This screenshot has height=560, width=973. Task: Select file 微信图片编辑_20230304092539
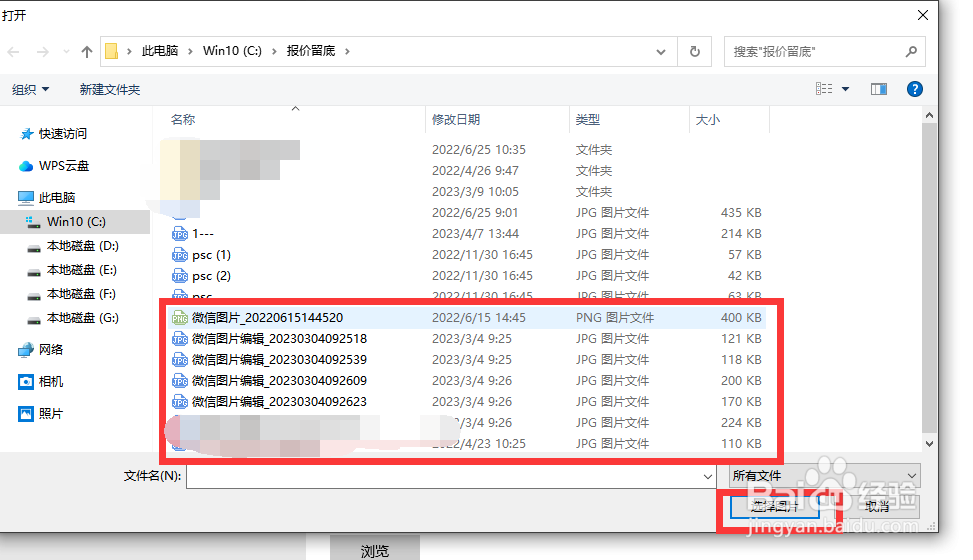coord(279,360)
